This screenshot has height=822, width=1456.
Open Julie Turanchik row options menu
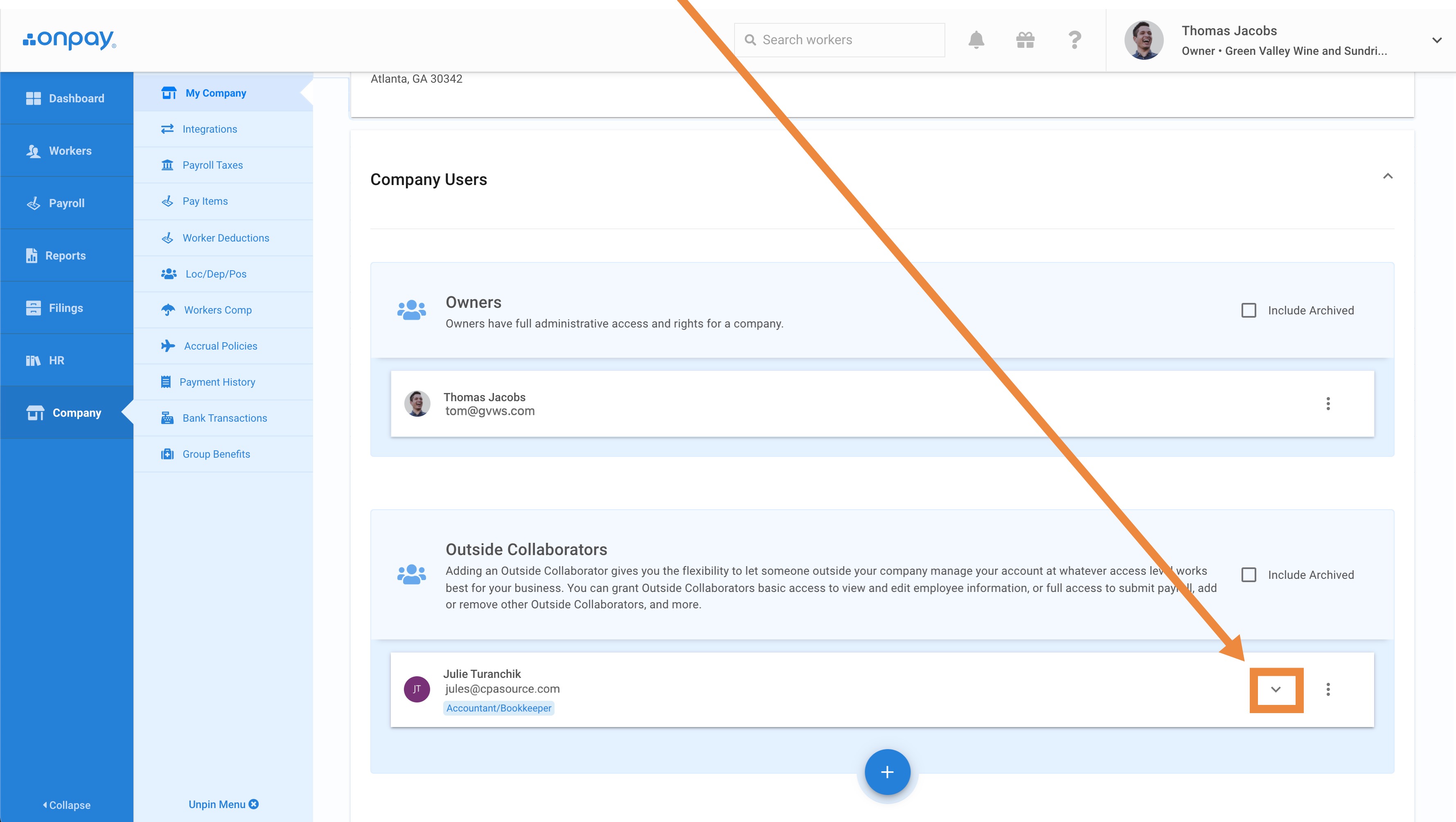[1328, 689]
